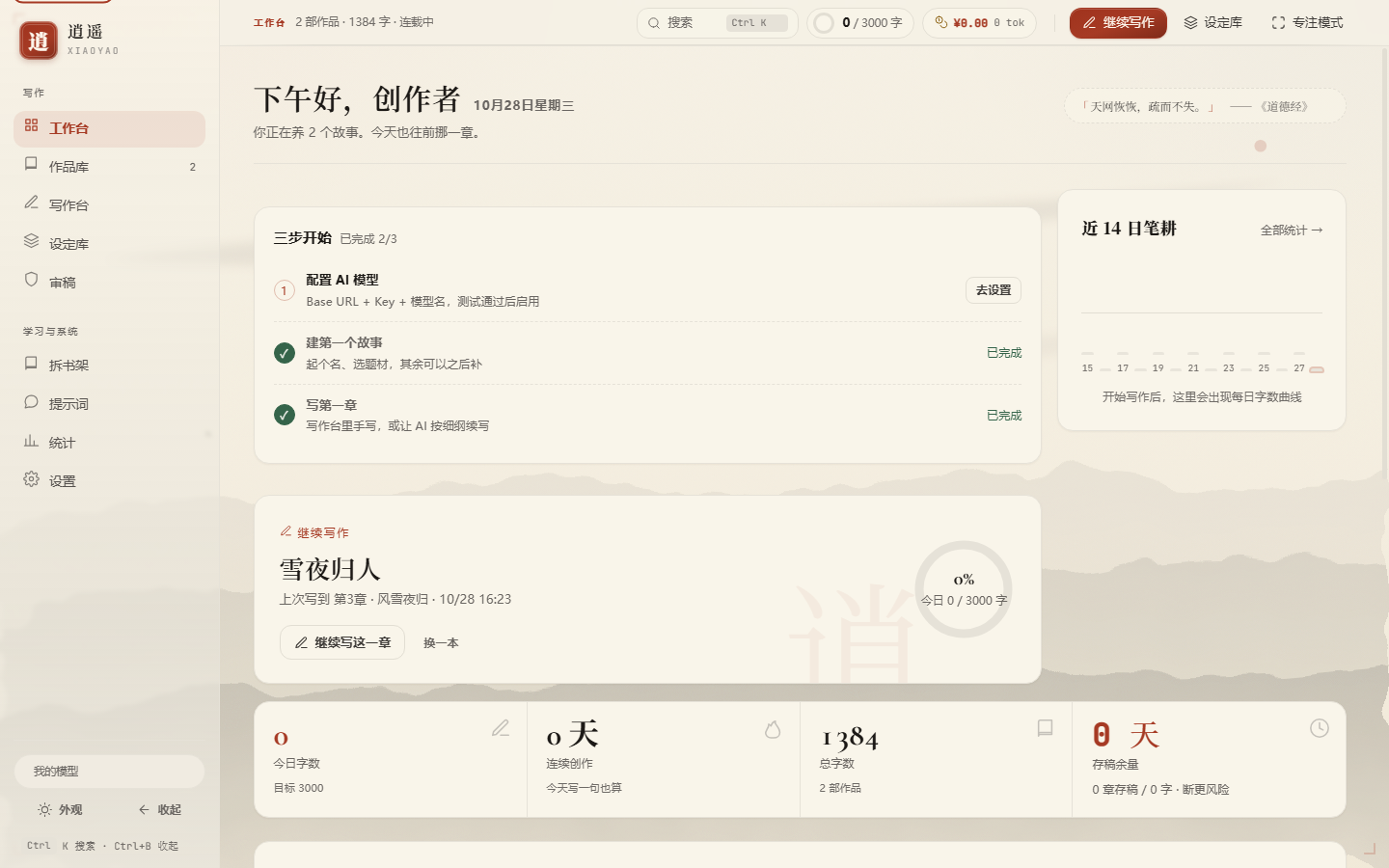
Task: Open 设定库 from the sidebar
Action: [109, 244]
